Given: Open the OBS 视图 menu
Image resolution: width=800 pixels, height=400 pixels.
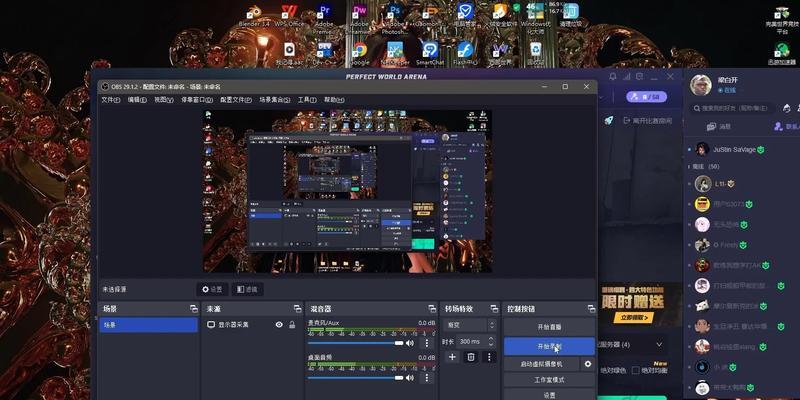Looking at the screenshot, I should [164, 100].
